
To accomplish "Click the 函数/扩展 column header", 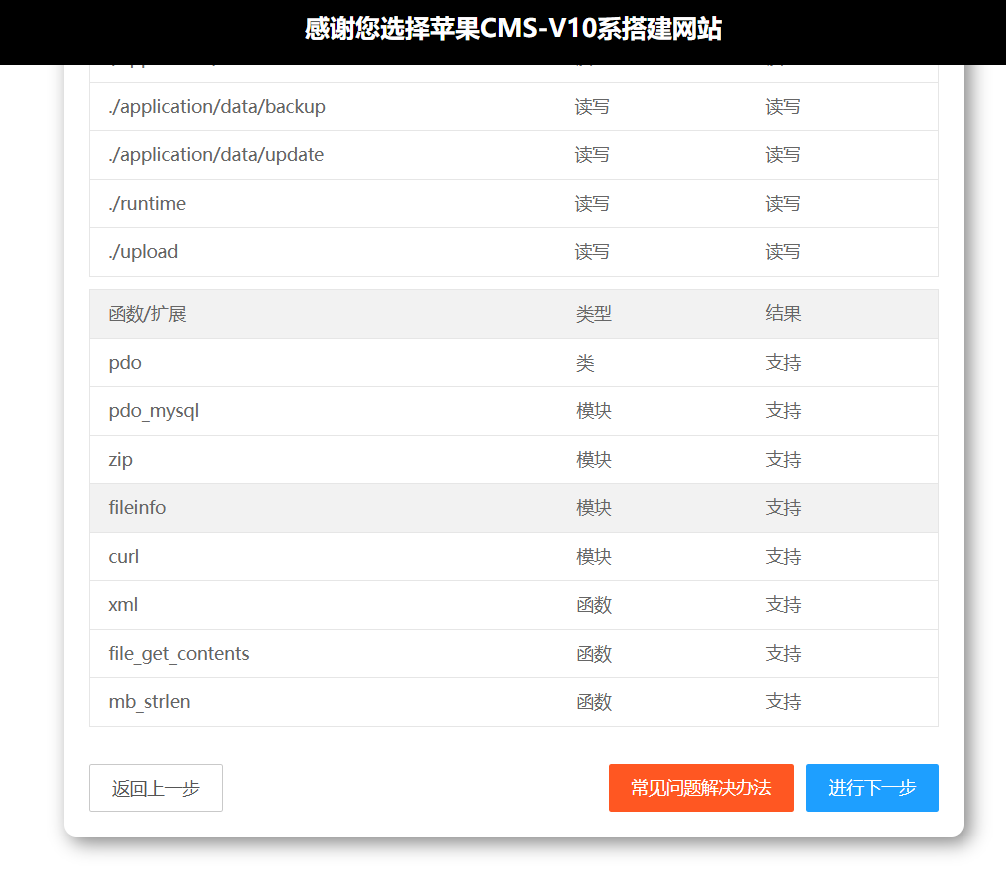I will point(148,314).
